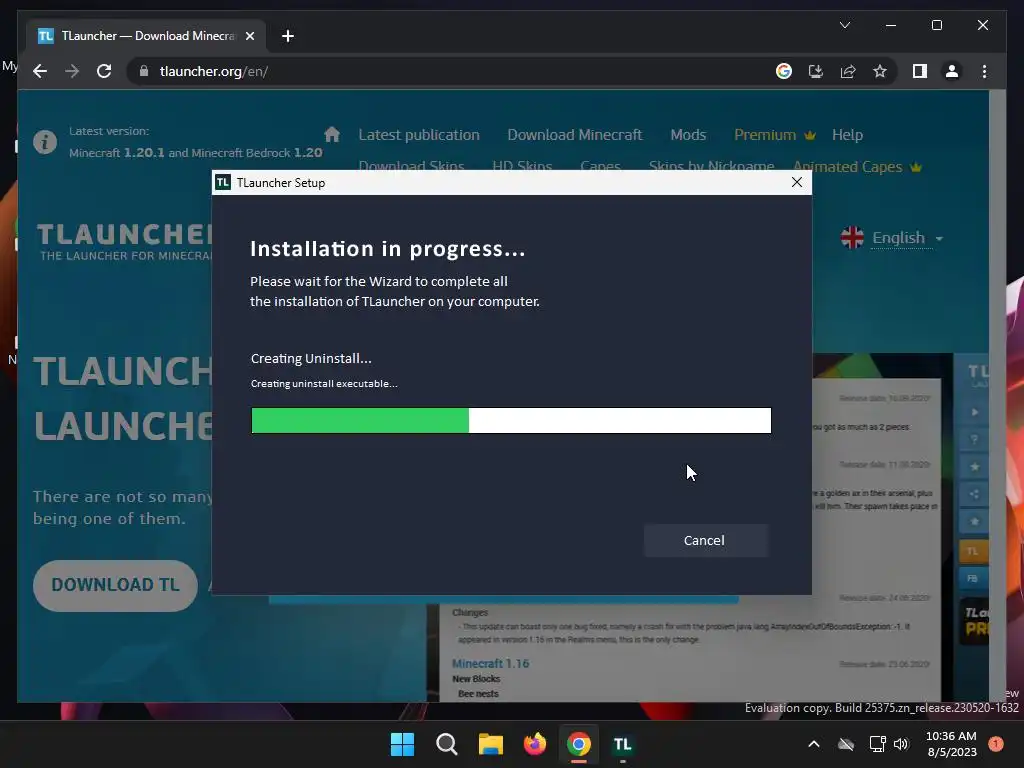Open taskbar Search
This screenshot has width=1024, height=768.
click(447, 744)
